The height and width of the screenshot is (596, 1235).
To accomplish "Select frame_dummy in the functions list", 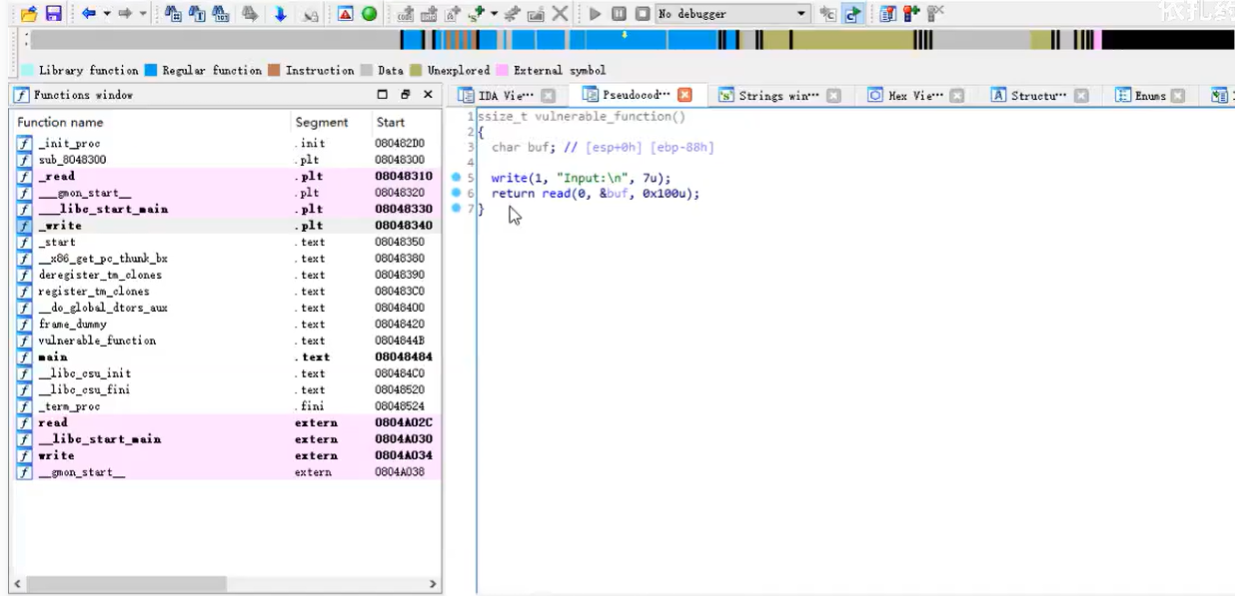I will click(x=227, y=324).
